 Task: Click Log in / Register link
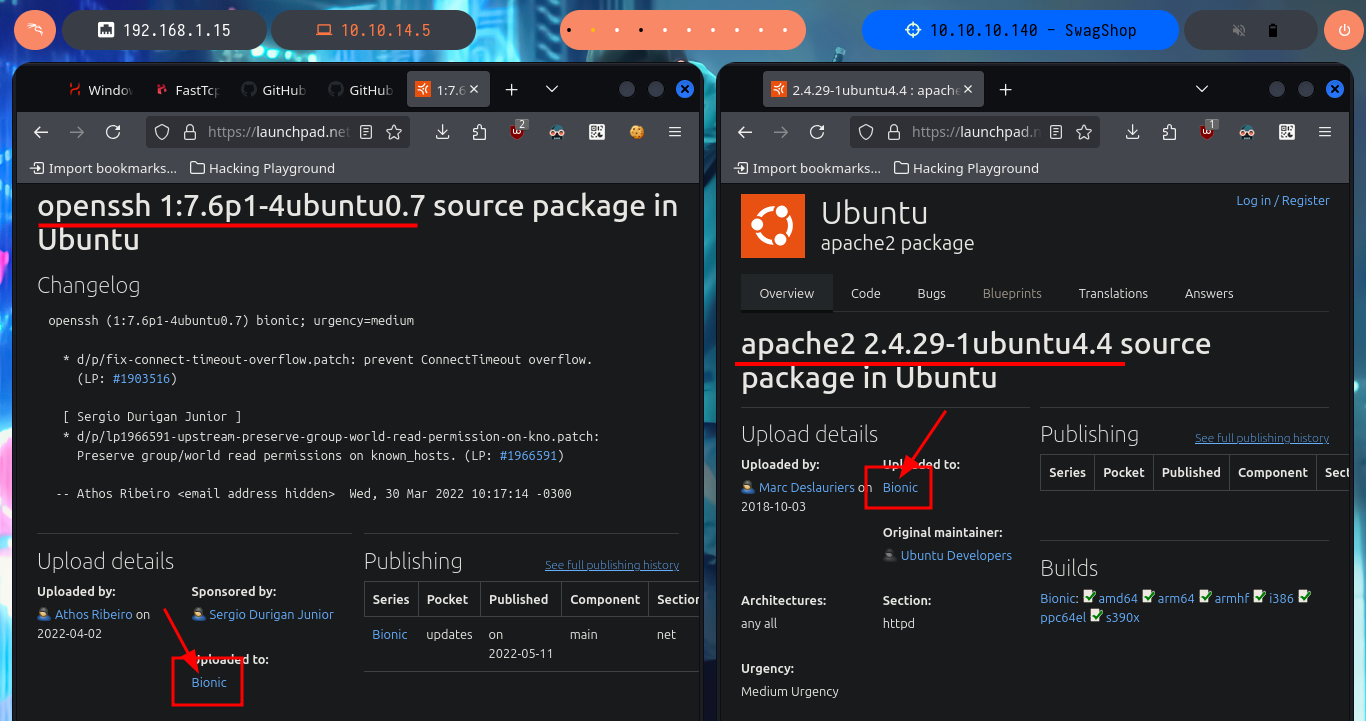(1283, 201)
